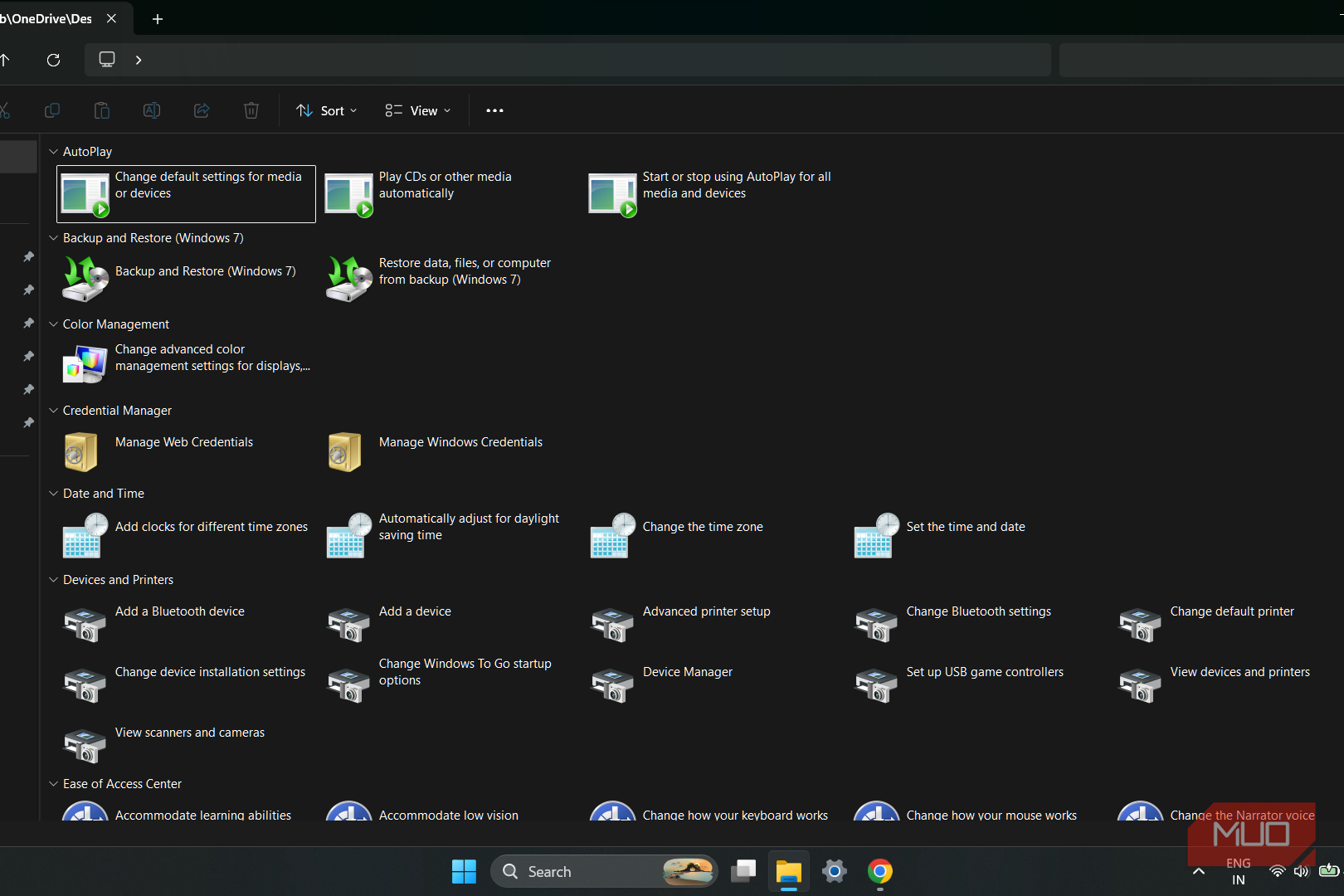
Task: Collapse the Color Management group
Action: (x=53, y=324)
